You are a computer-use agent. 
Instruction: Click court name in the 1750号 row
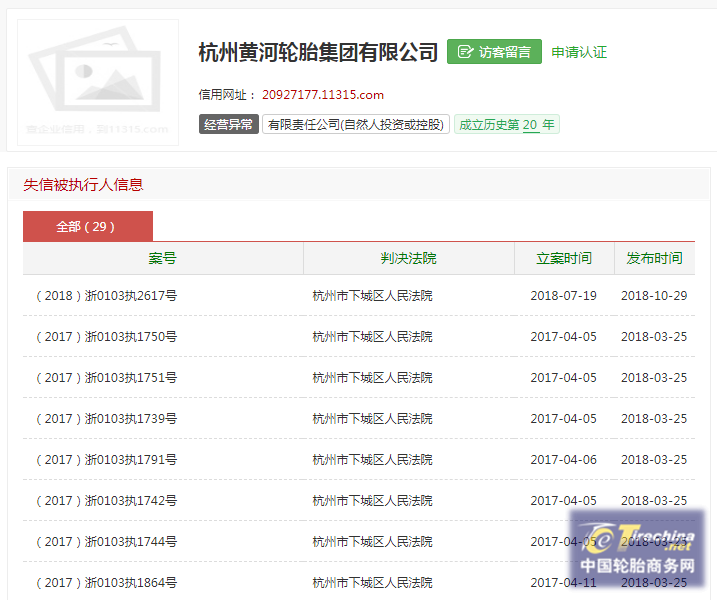click(x=372, y=337)
